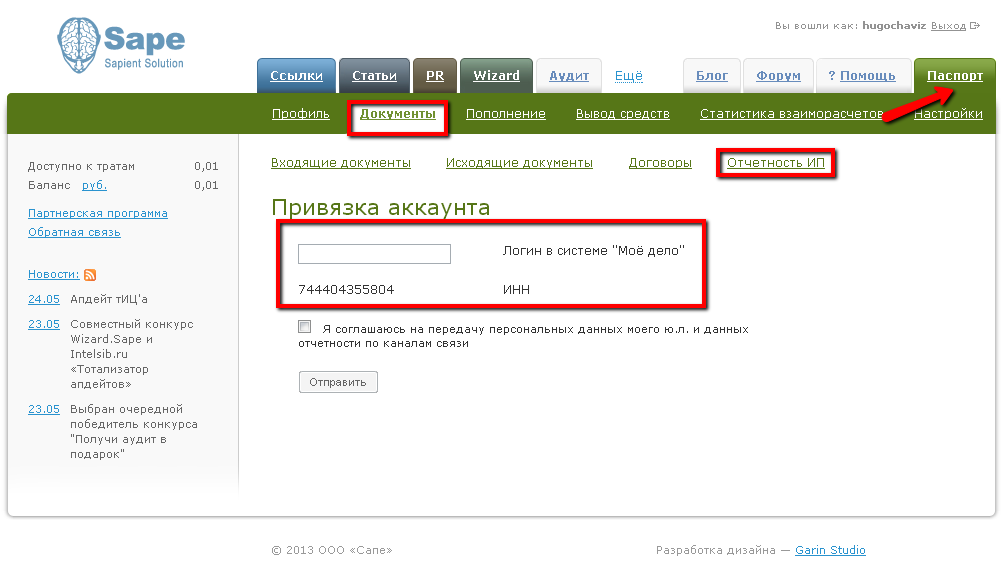The image size is (1001, 563).
Task: Go to the Форум tab
Action: click(778, 76)
